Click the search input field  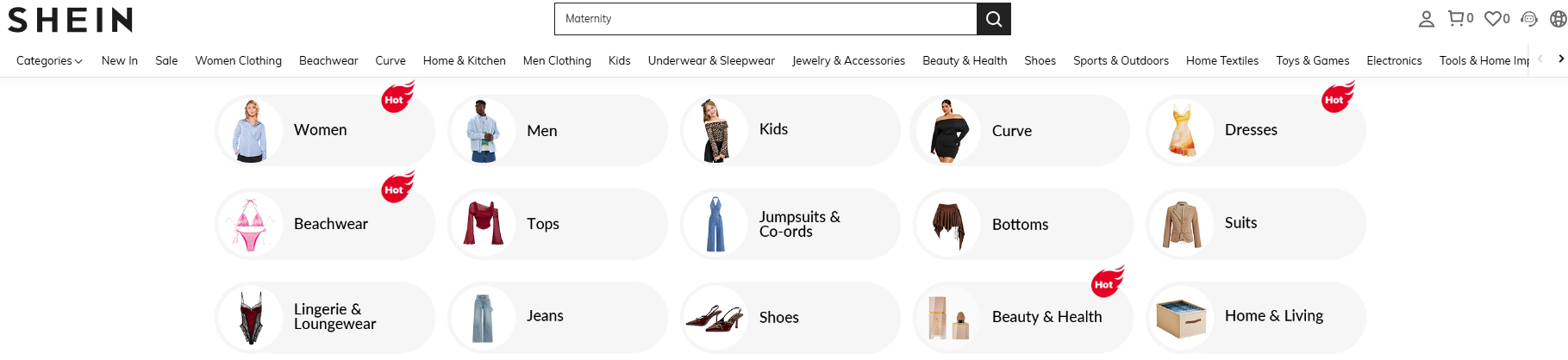click(x=765, y=19)
